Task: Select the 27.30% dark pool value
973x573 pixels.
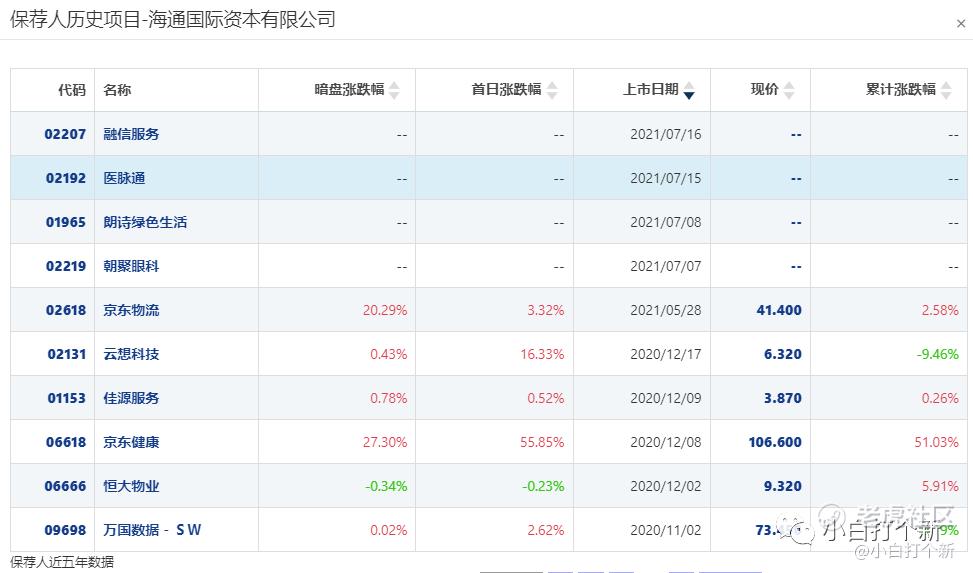Action: [385, 443]
